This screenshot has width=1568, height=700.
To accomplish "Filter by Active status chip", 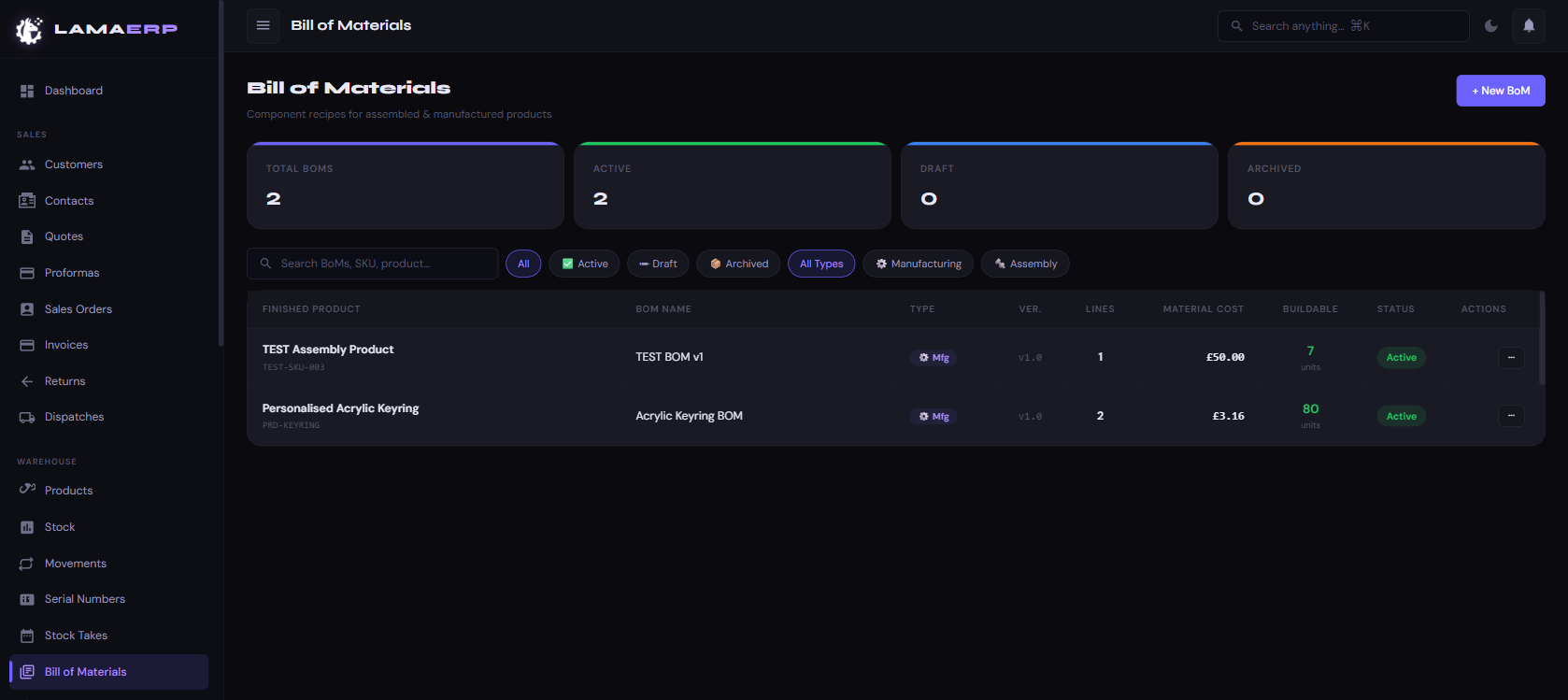I will click(585, 264).
